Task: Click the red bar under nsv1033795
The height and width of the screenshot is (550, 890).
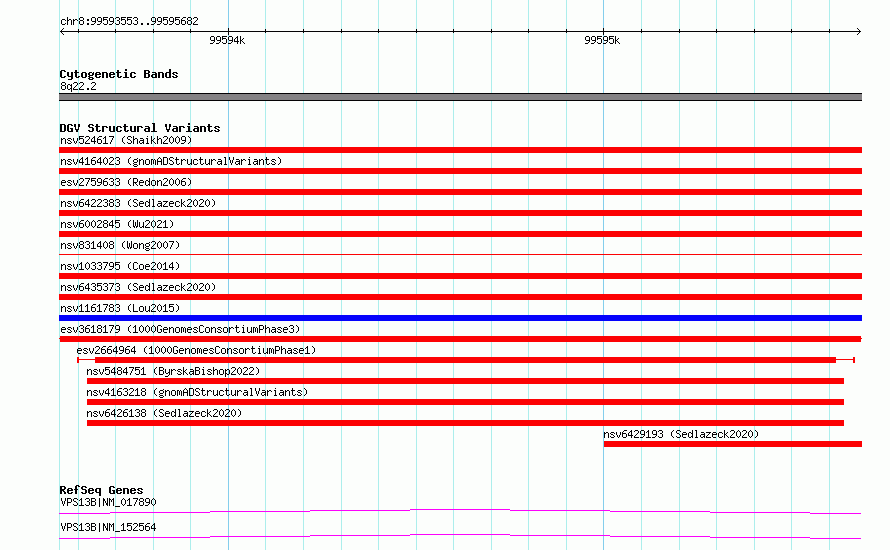Action: [460, 276]
